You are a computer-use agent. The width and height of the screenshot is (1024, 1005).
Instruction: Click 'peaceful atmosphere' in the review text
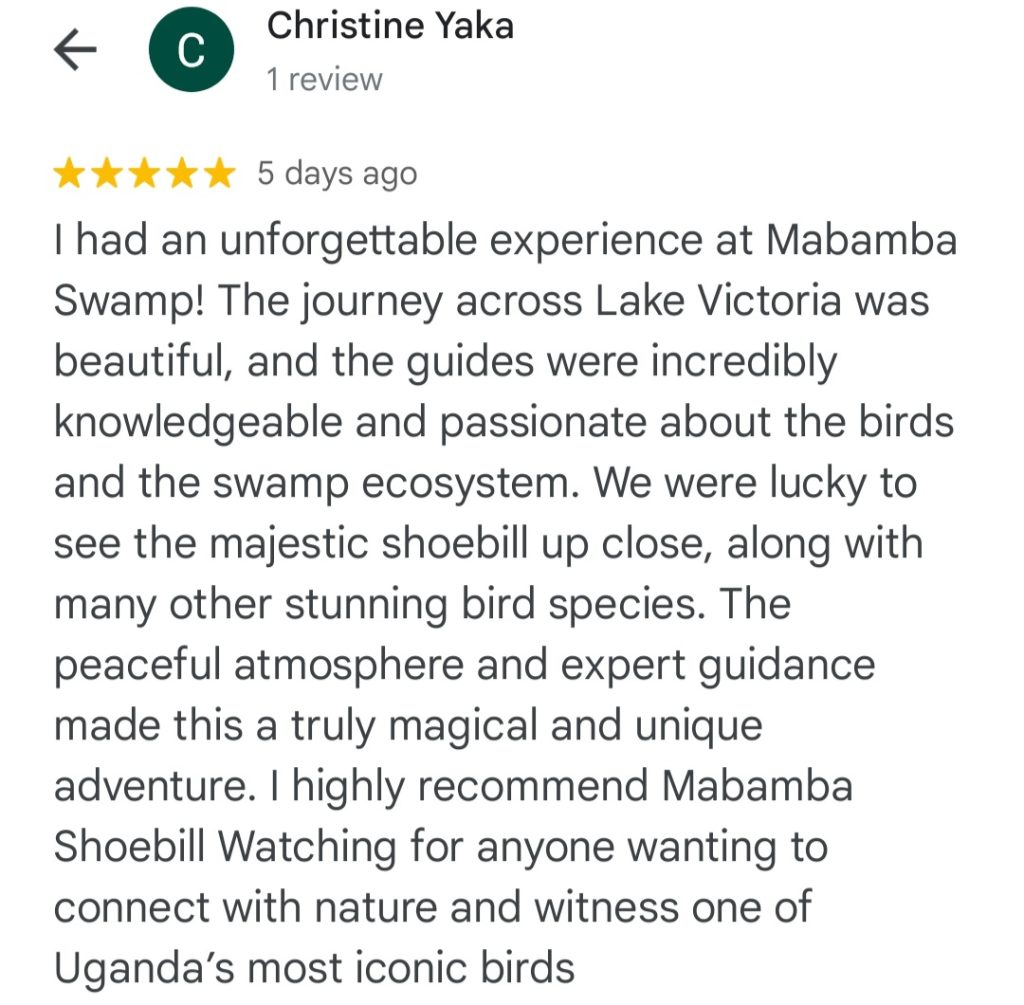point(259,667)
